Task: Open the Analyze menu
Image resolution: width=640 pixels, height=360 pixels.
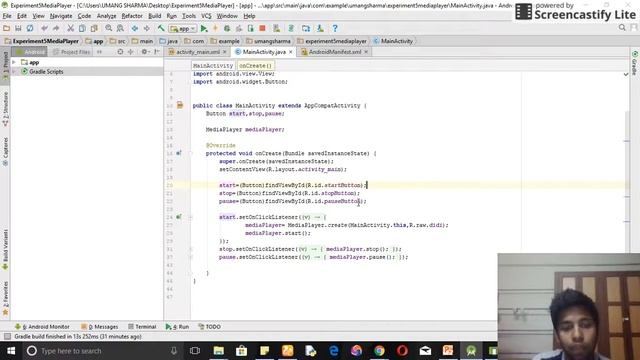Action: point(106,16)
